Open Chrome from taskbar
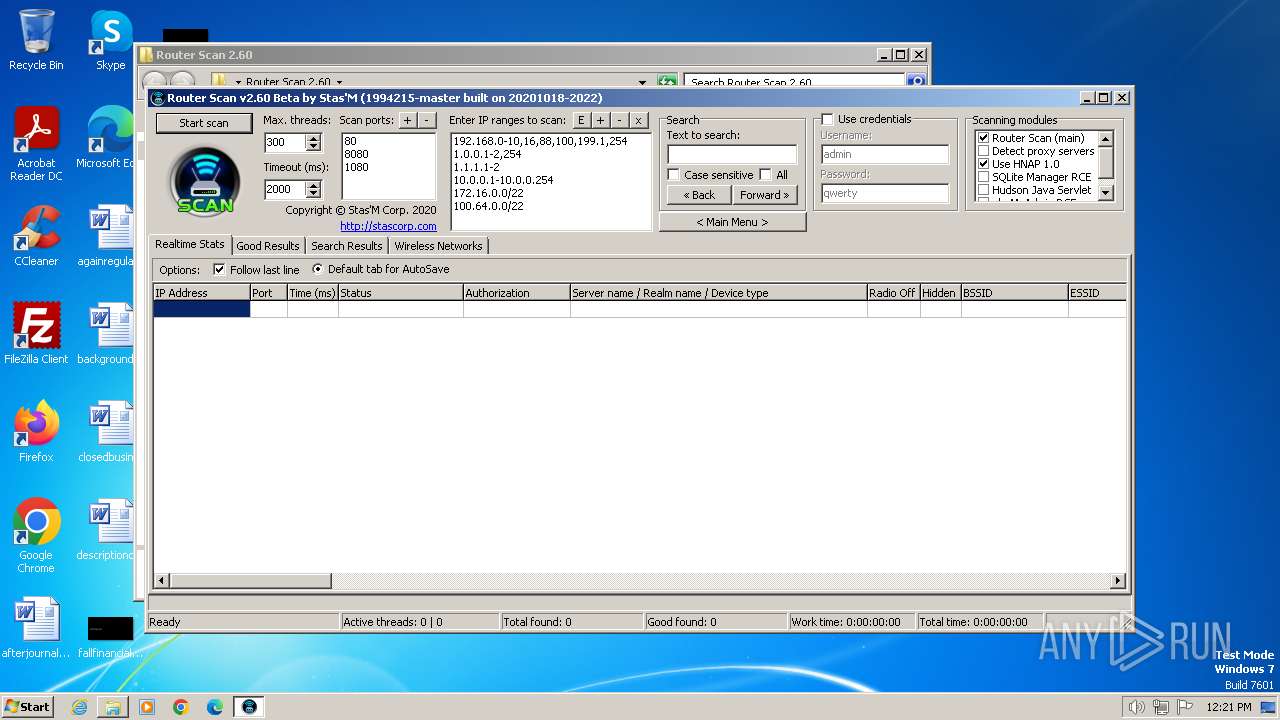Screen dimensions: 1280x720 click(181, 707)
